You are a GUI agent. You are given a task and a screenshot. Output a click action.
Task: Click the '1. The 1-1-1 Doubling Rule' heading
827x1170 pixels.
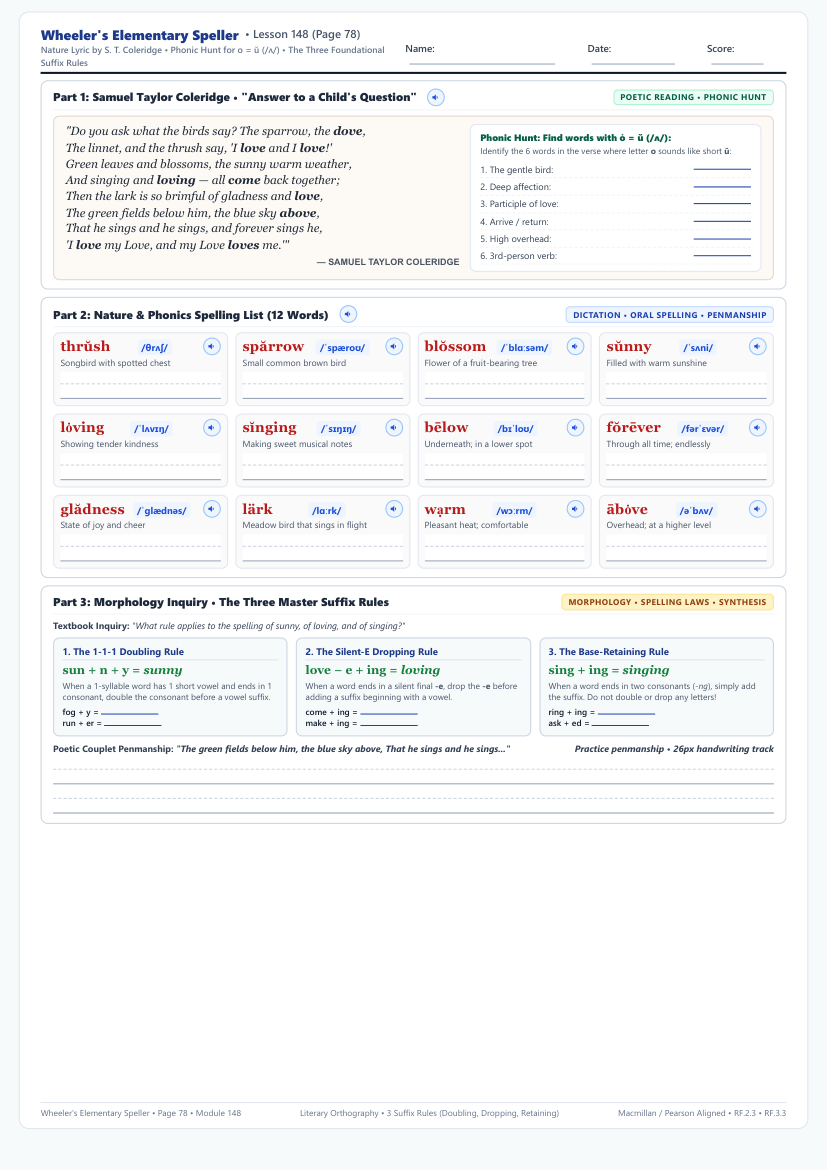123,651
